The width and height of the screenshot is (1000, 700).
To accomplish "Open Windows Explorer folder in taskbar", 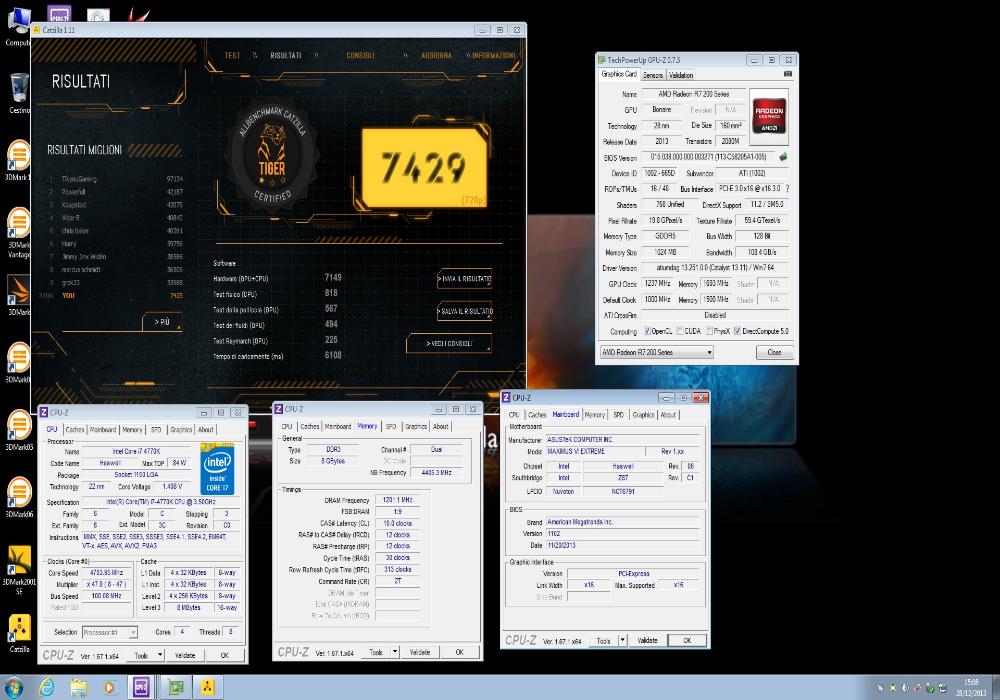I will [x=78, y=687].
